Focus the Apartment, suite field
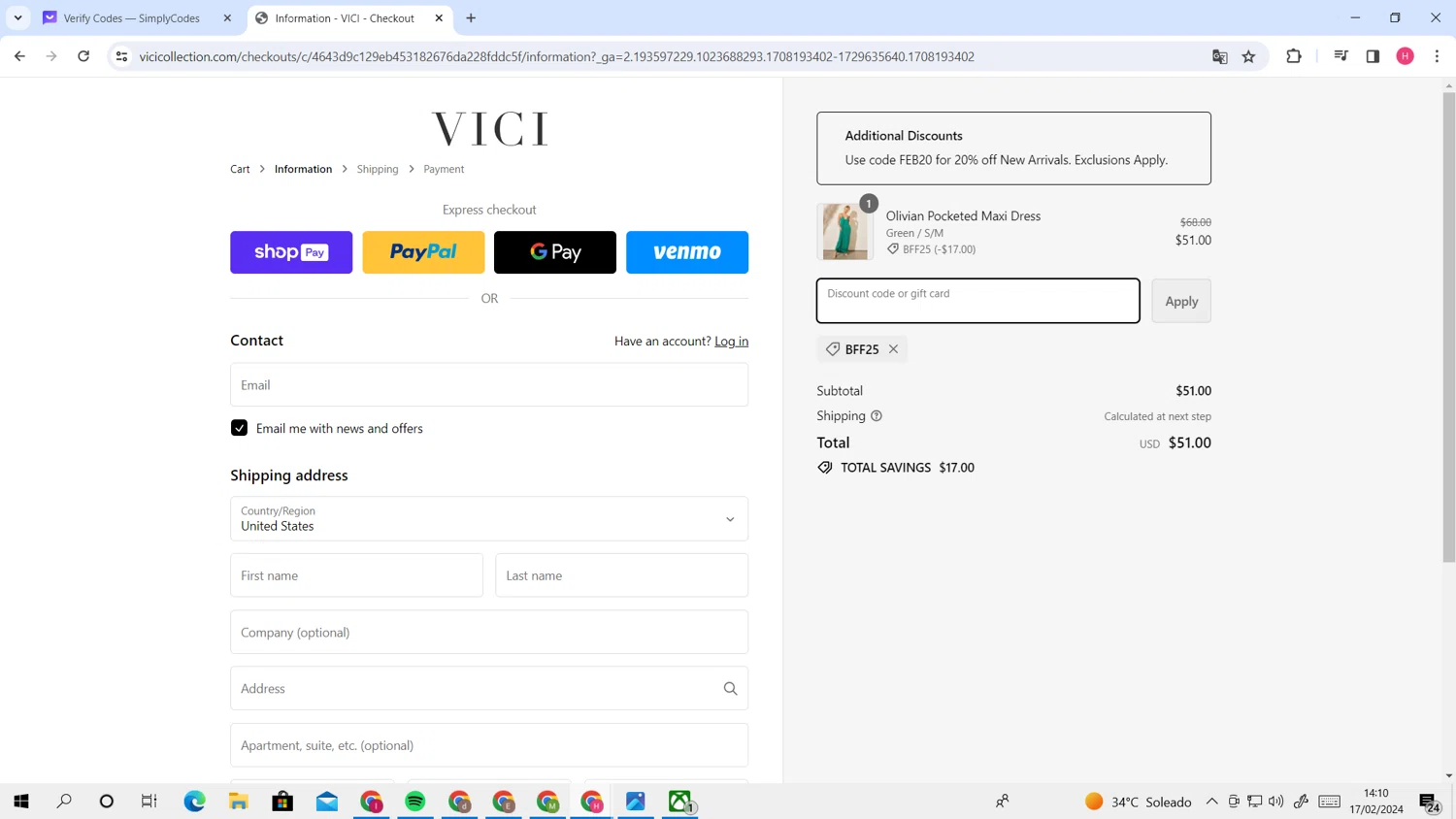The height and width of the screenshot is (819, 1456). [489, 745]
